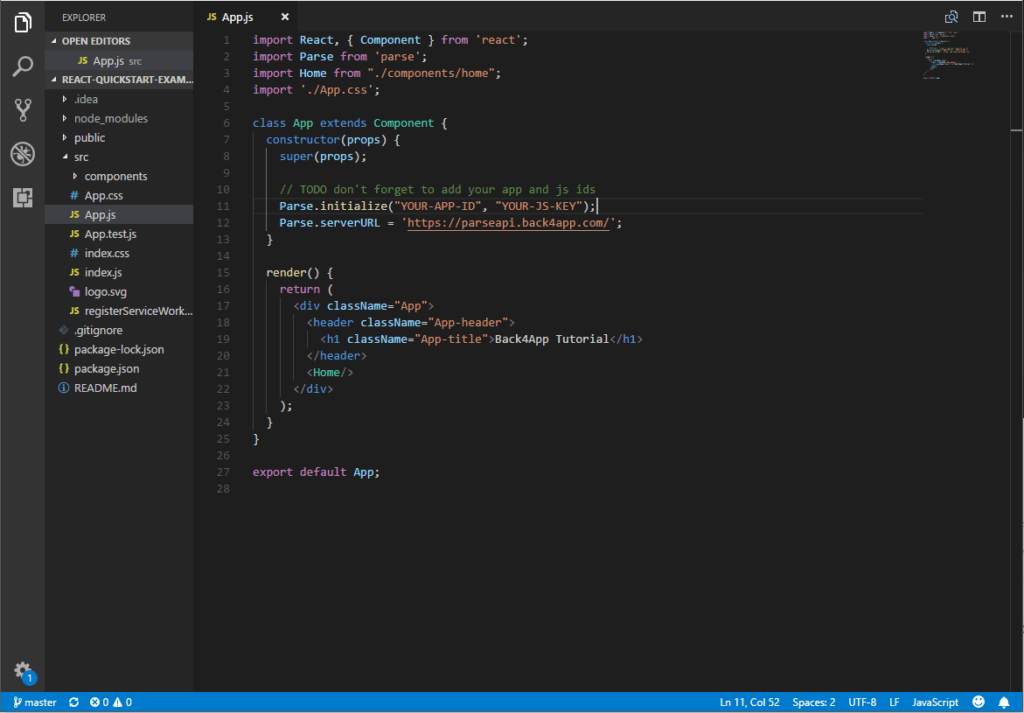Screen dimensions: 1024x713
Task: Split the editor
Action: 979,17
